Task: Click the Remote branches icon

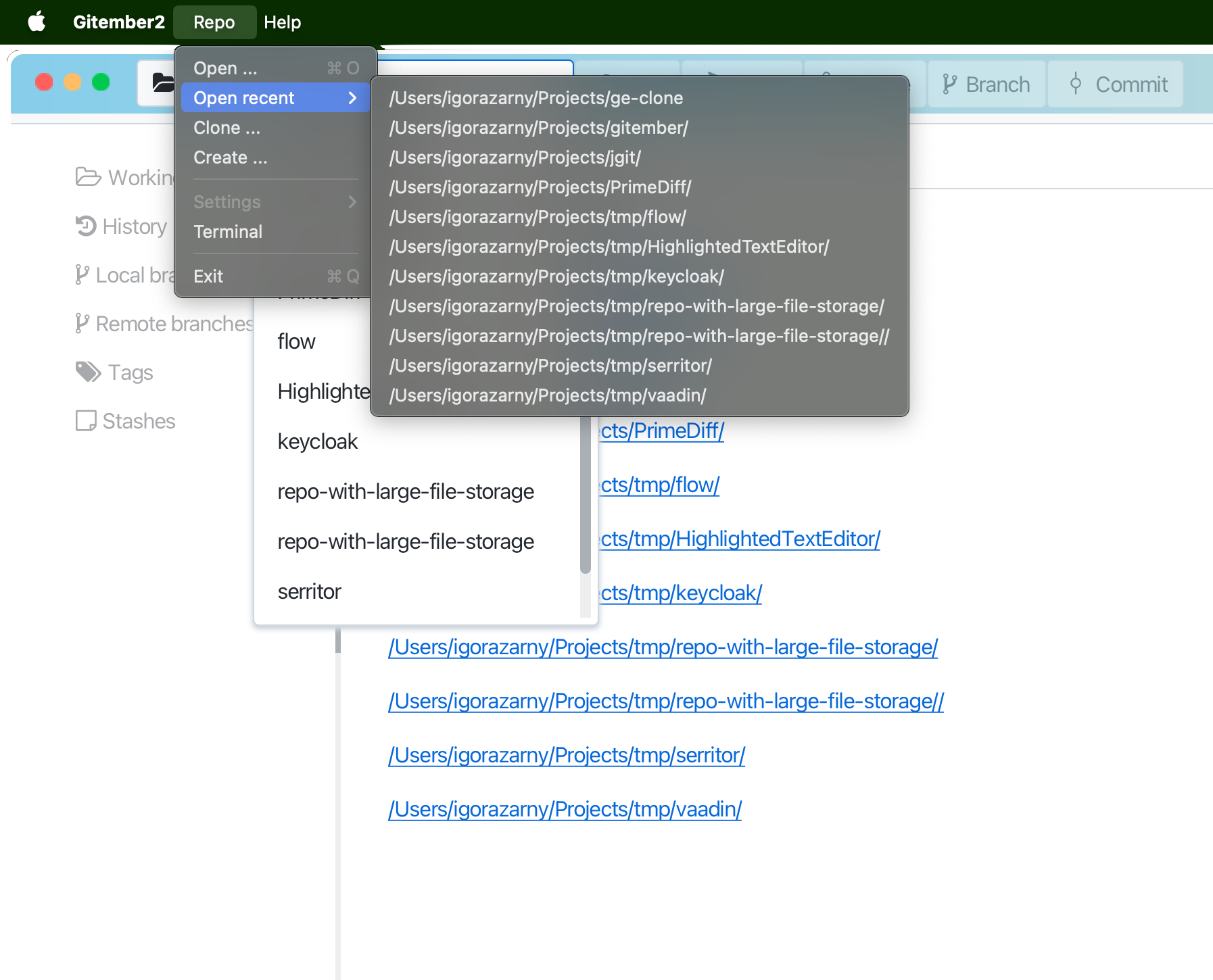Action: click(82, 324)
